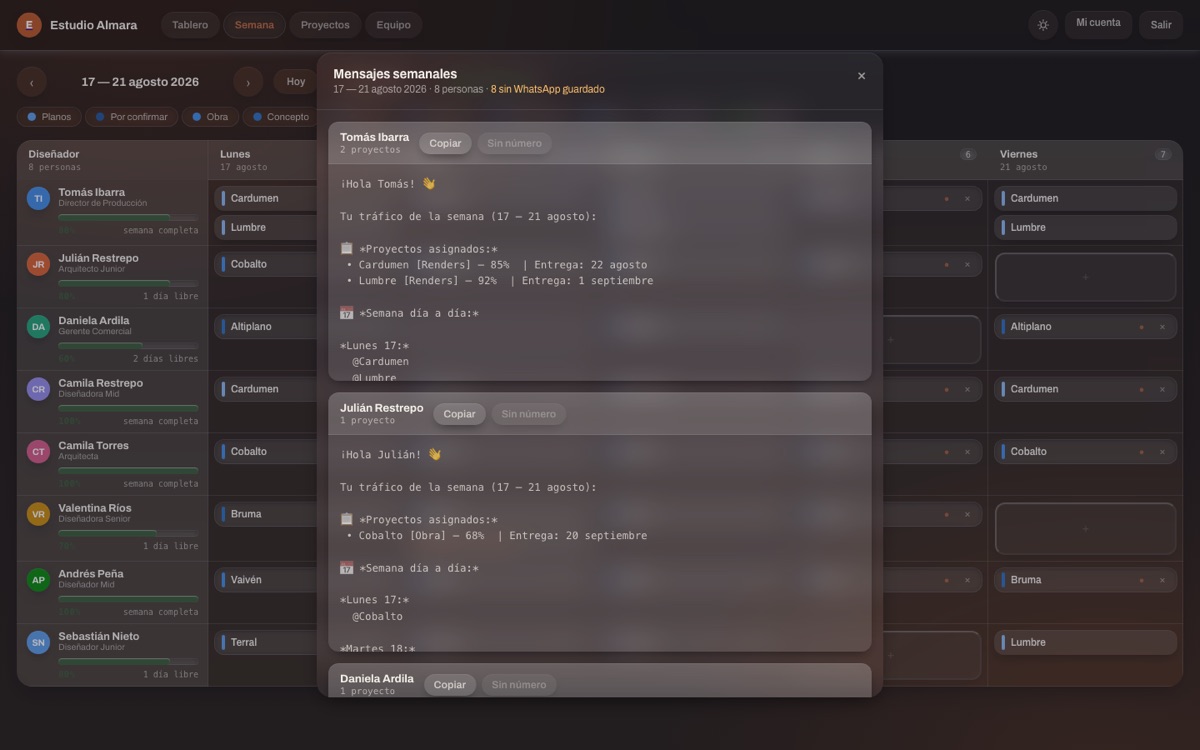Copy Daniela Ardila's weekly message
1200x750 pixels.
click(x=450, y=685)
